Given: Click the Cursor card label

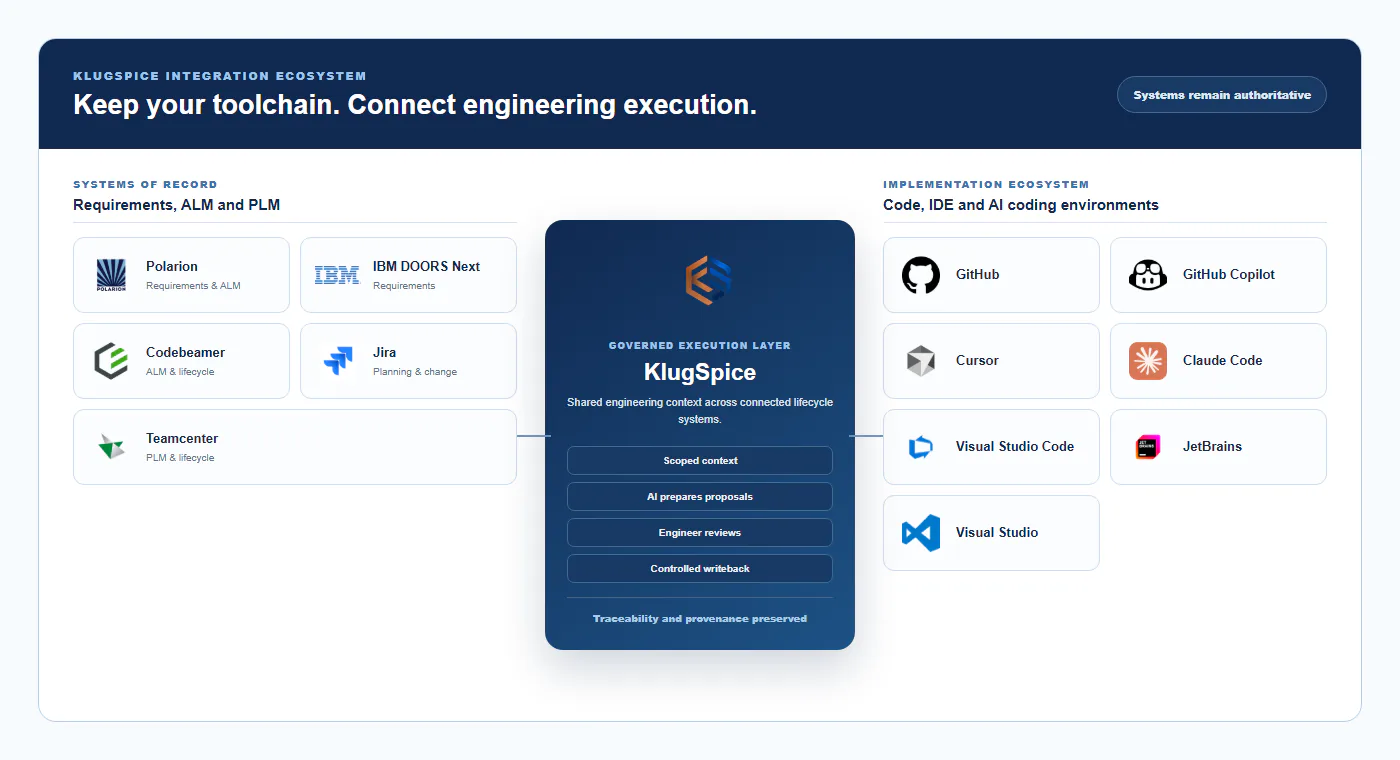Looking at the screenshot, I should [x=977, y=361].
